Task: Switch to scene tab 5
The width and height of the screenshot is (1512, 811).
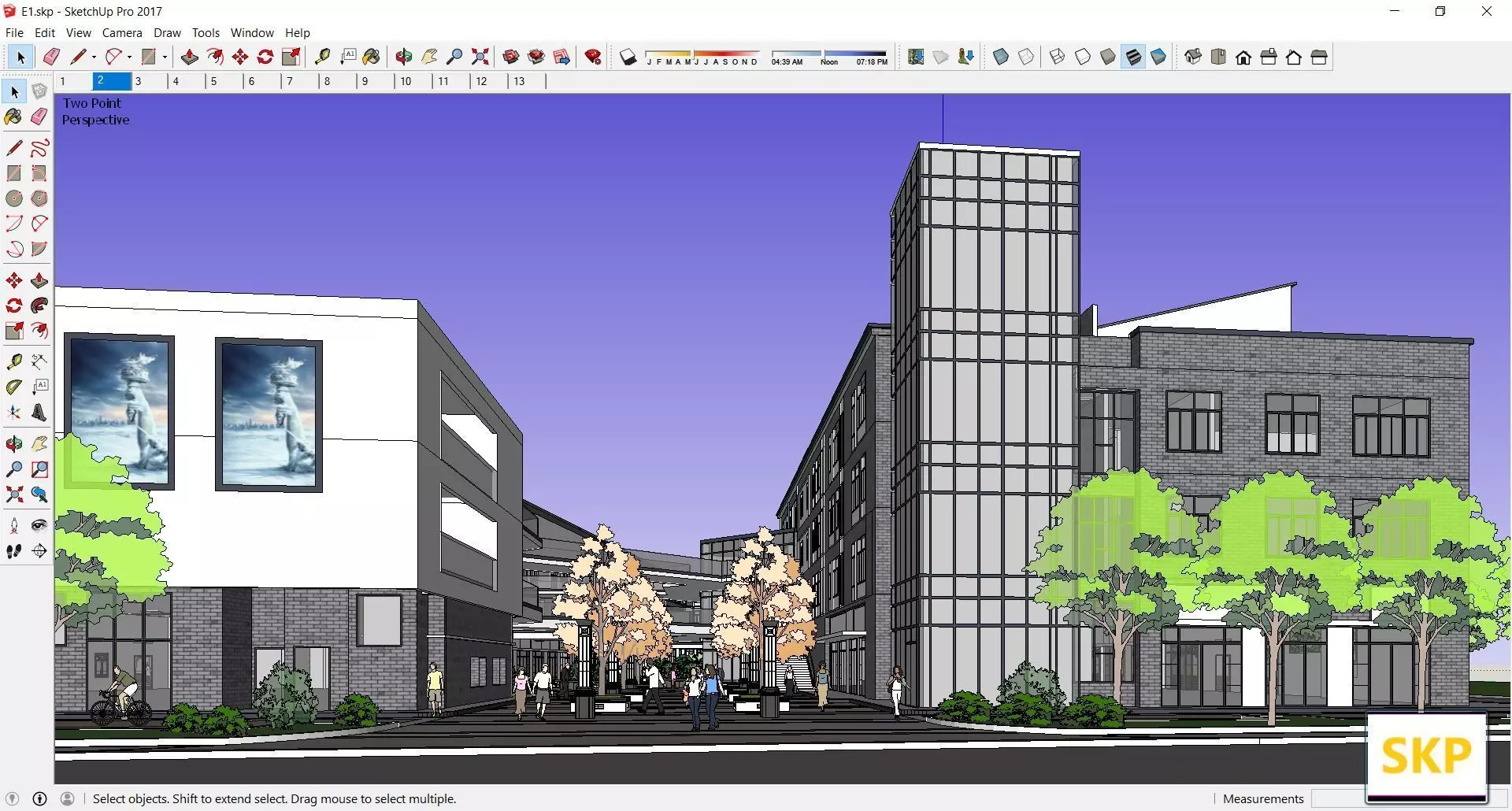Action: click(x=224, y=81)
